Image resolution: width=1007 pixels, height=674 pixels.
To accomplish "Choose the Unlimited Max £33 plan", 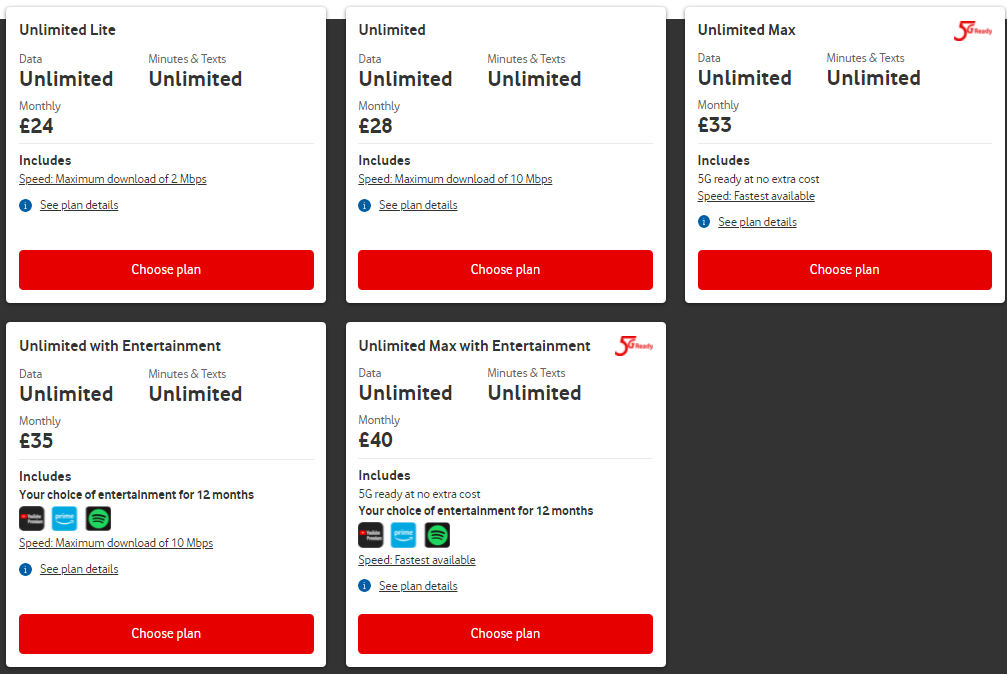I will pyautogui.click(x=844, y=270).
